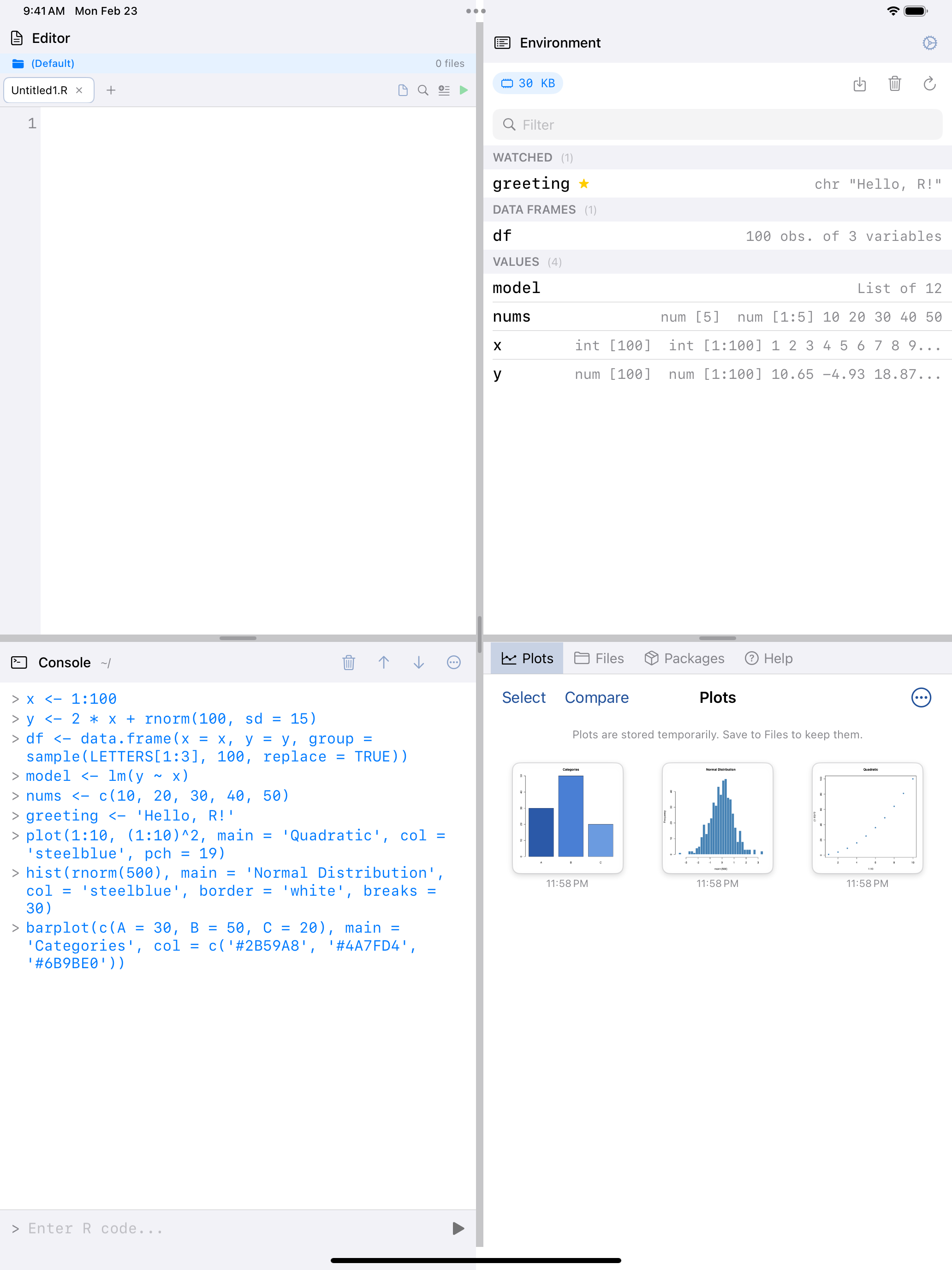Open the console options menu

(453, 662)
